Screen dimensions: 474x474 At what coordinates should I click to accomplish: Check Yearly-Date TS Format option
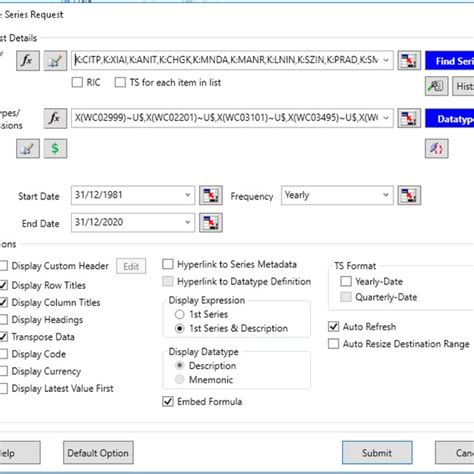[346, 281]
